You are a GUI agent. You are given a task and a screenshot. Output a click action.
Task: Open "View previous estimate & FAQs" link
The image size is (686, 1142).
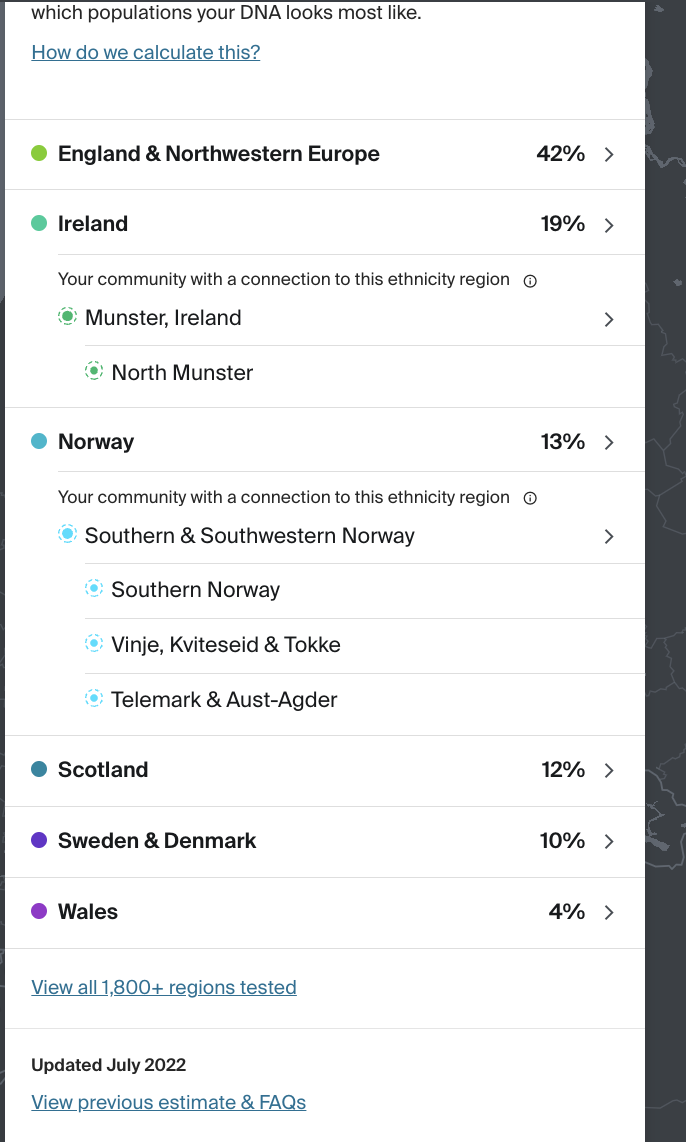click(169, 1102)
